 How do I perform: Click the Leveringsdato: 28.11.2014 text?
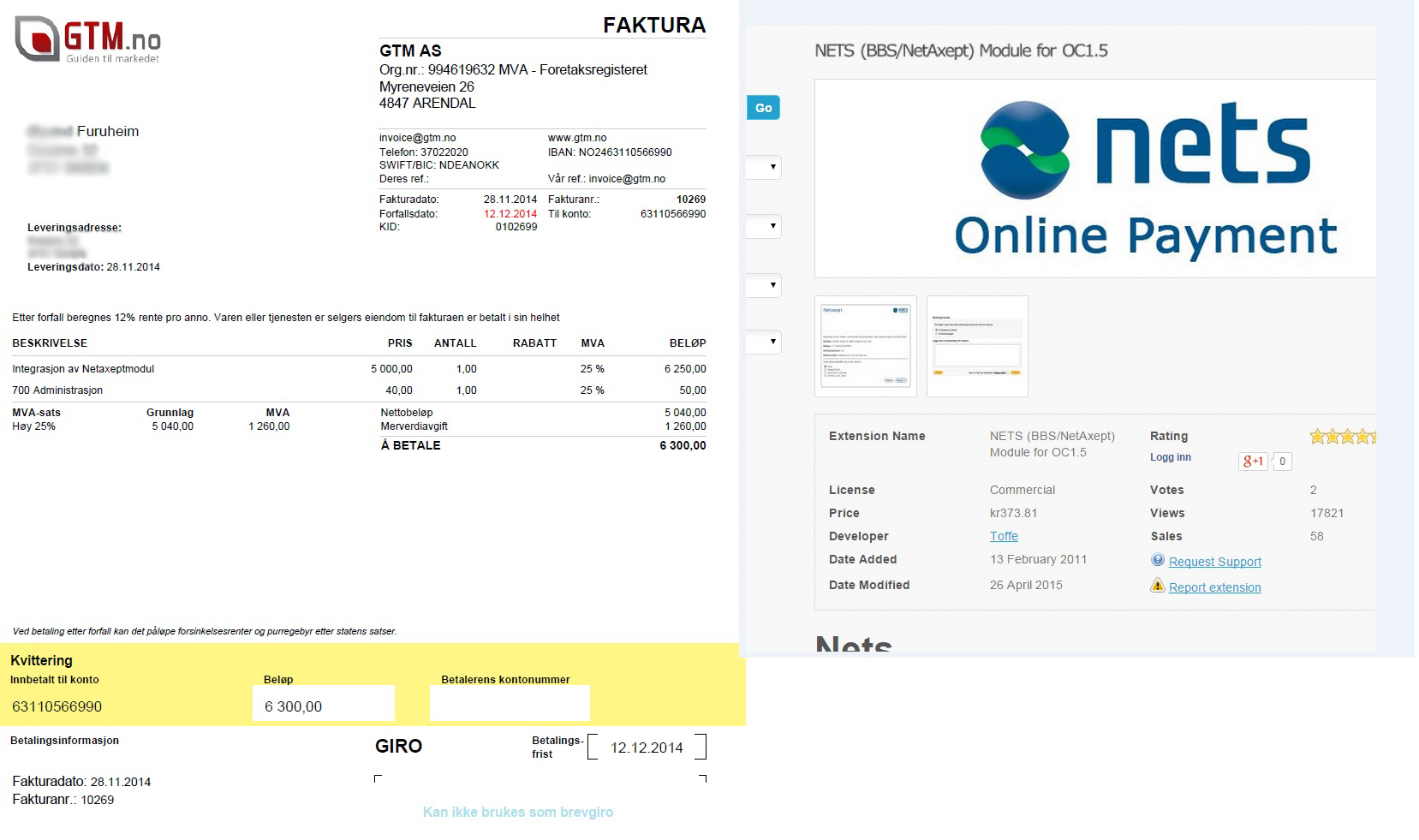pos(93,267)
